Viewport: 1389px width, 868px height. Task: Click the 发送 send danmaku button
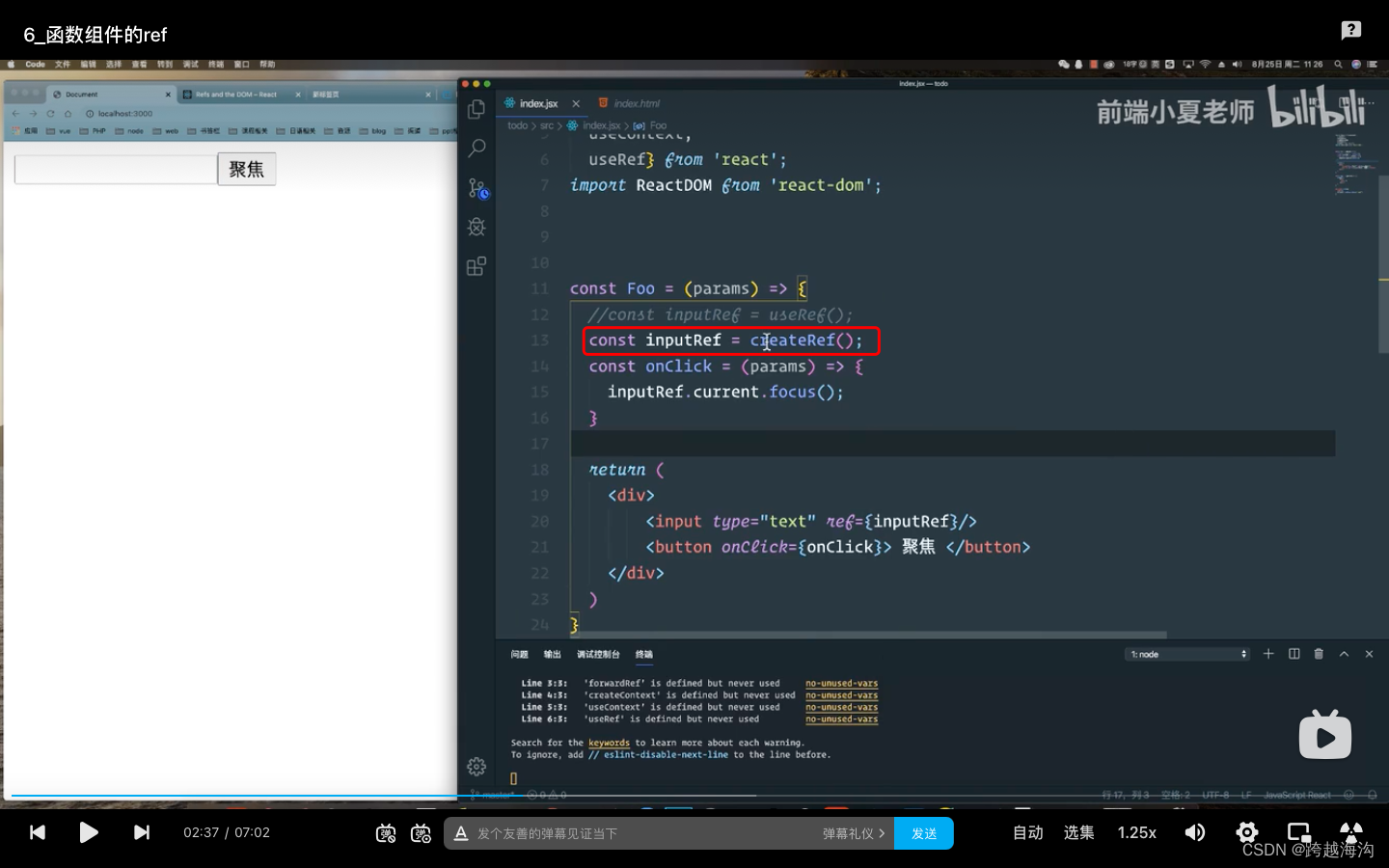[x=924, y=833]
